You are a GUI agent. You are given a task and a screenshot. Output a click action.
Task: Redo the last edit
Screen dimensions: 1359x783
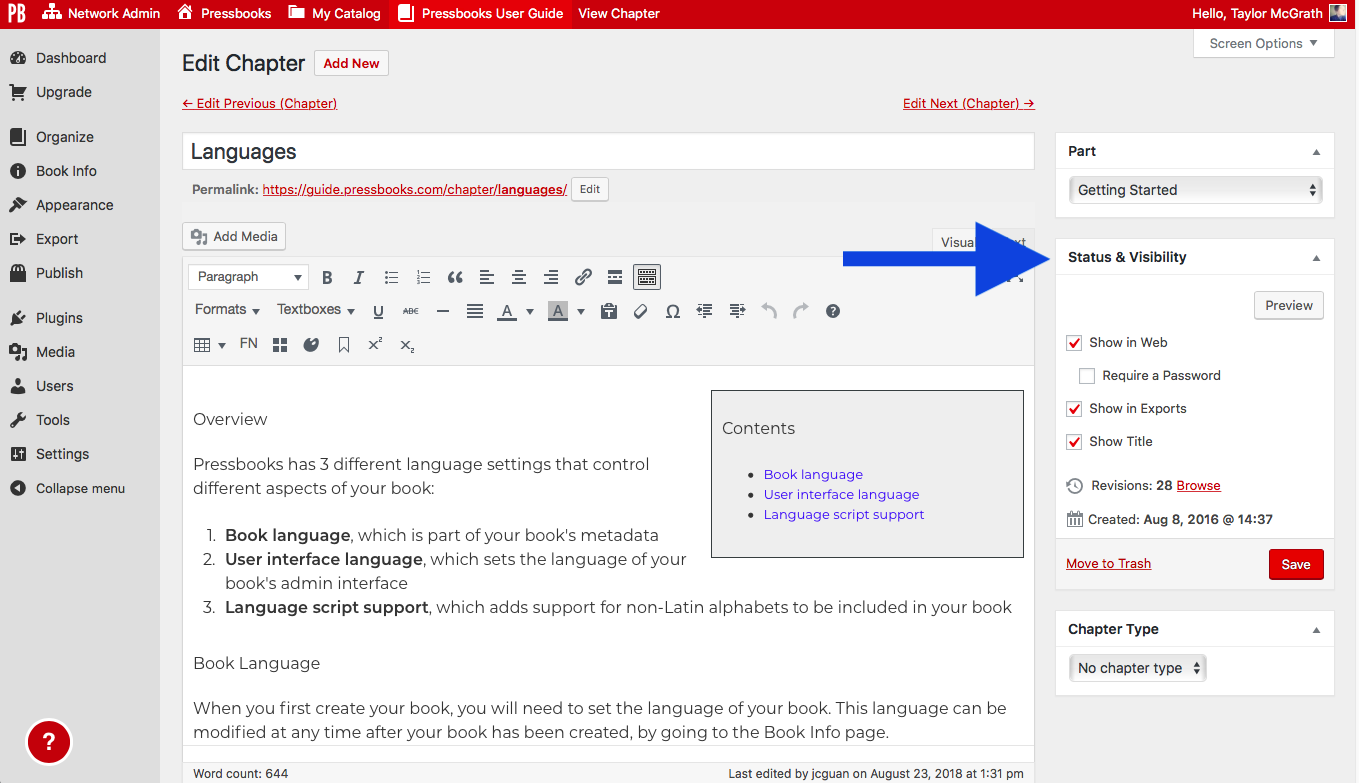coord(801,311)
